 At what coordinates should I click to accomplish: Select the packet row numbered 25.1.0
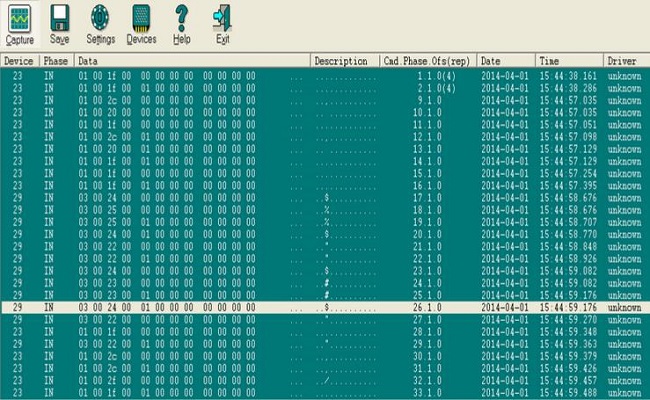coord(325,295)
